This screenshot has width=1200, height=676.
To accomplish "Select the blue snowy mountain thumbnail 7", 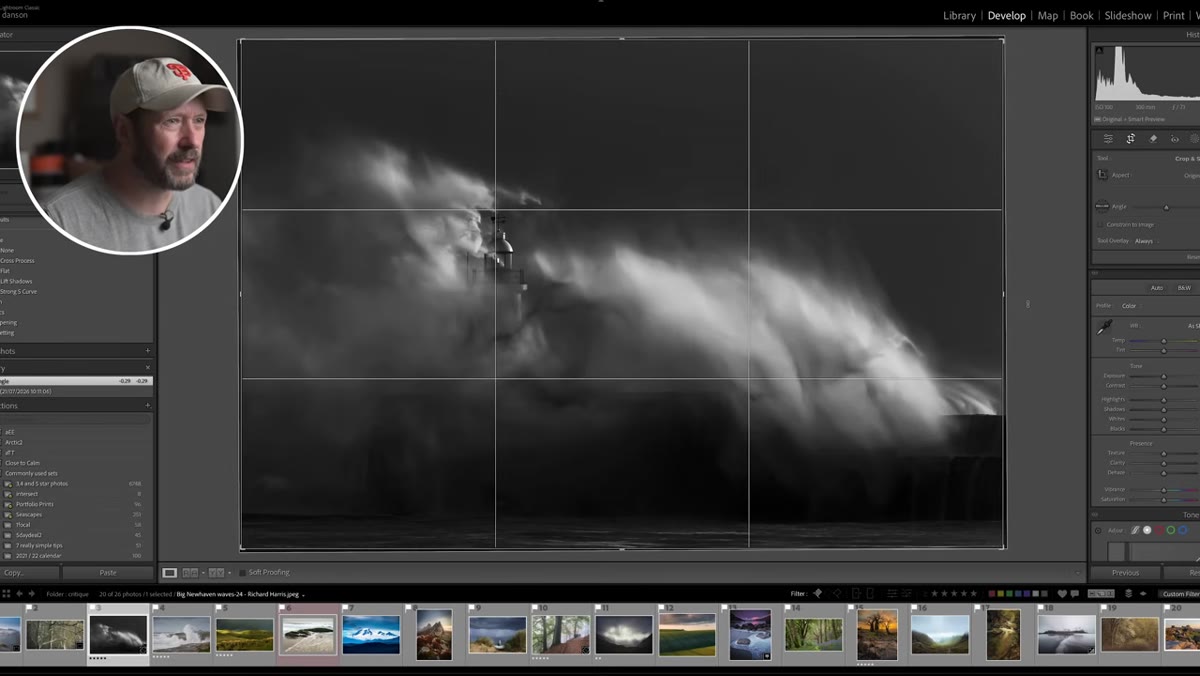I will click(x=371, y=635).
